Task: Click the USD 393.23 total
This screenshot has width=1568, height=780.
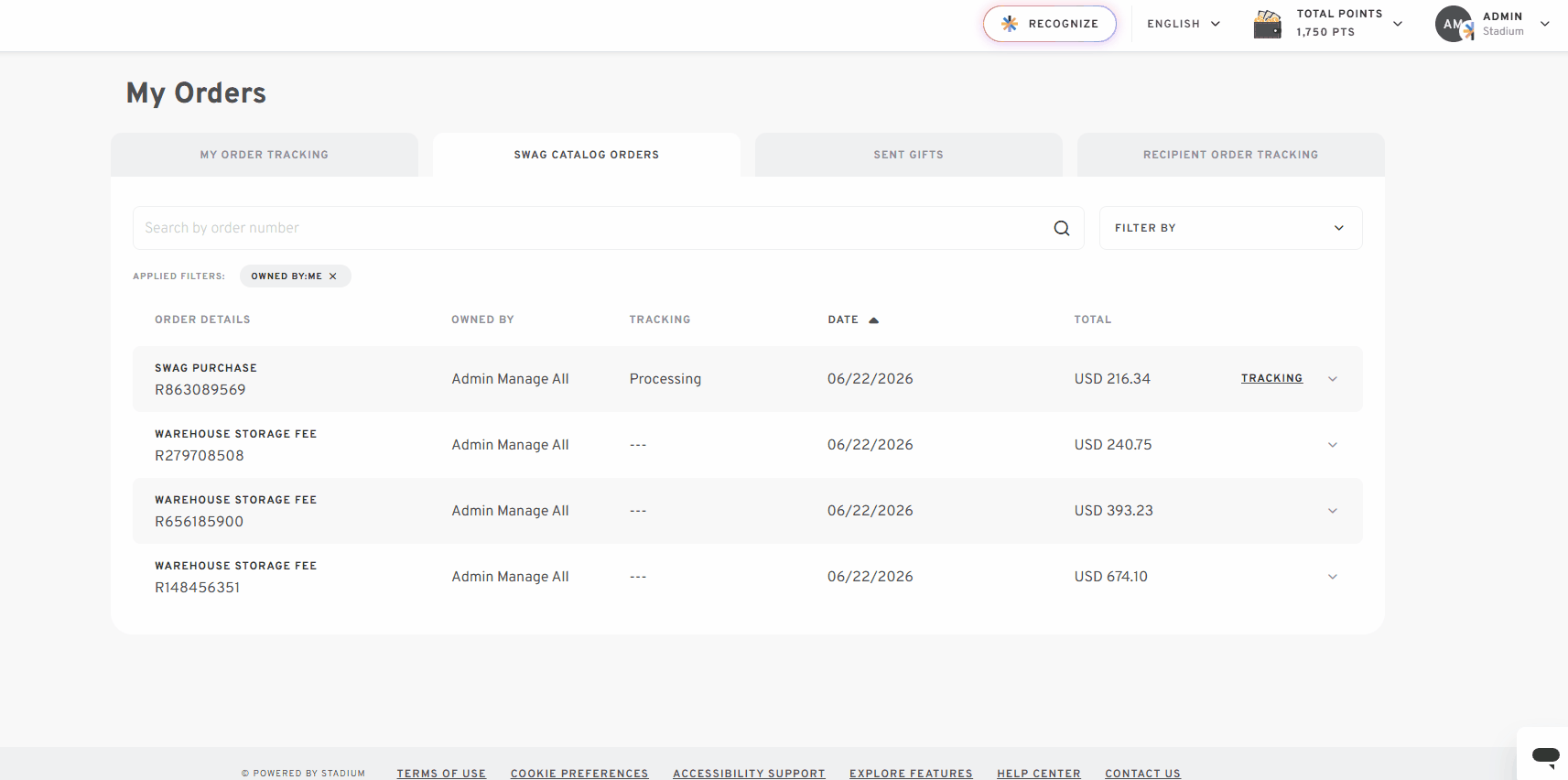Action: 1114,511
